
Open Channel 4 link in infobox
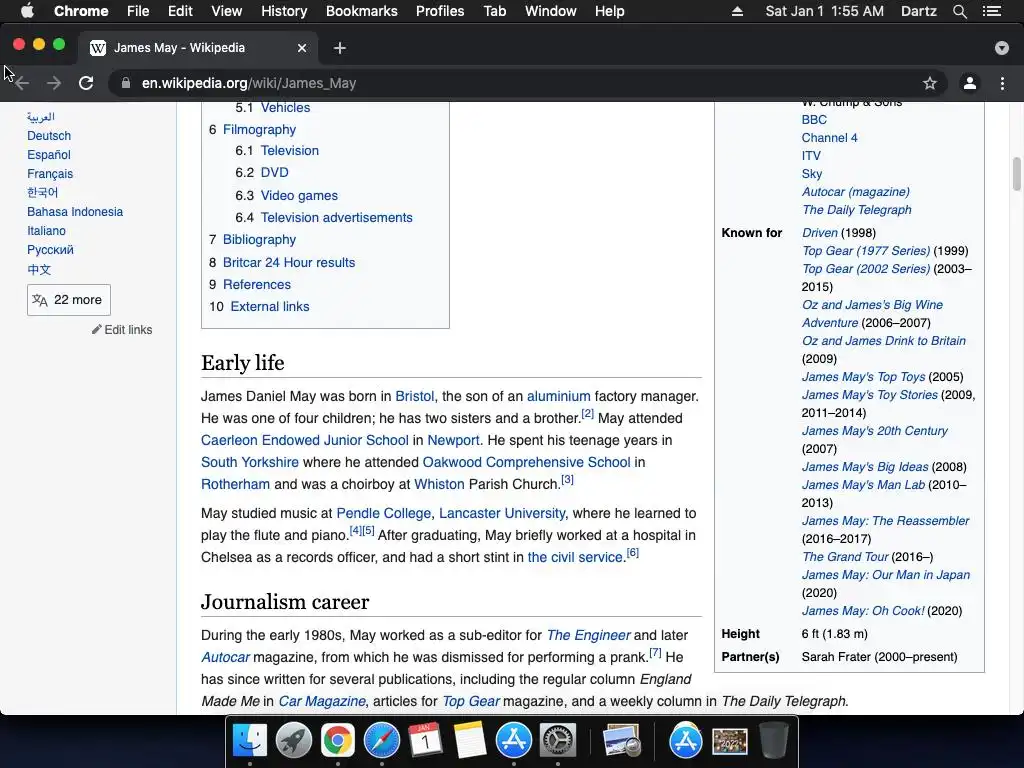829,138
